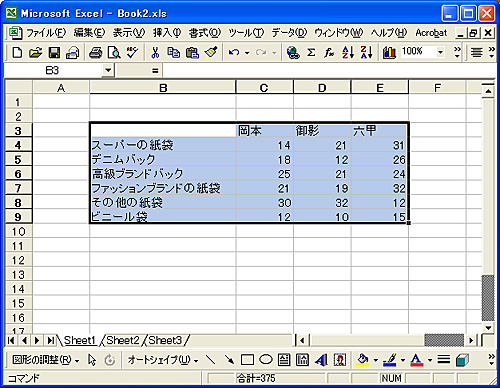Open the Paste Function fx icon
The image size is (500, 388).
pyautogui.click(x=329, y=52)
